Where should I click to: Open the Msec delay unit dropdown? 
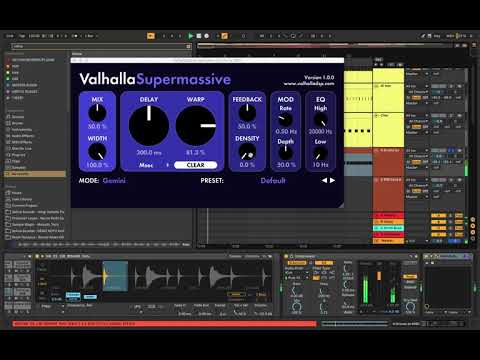153,165
